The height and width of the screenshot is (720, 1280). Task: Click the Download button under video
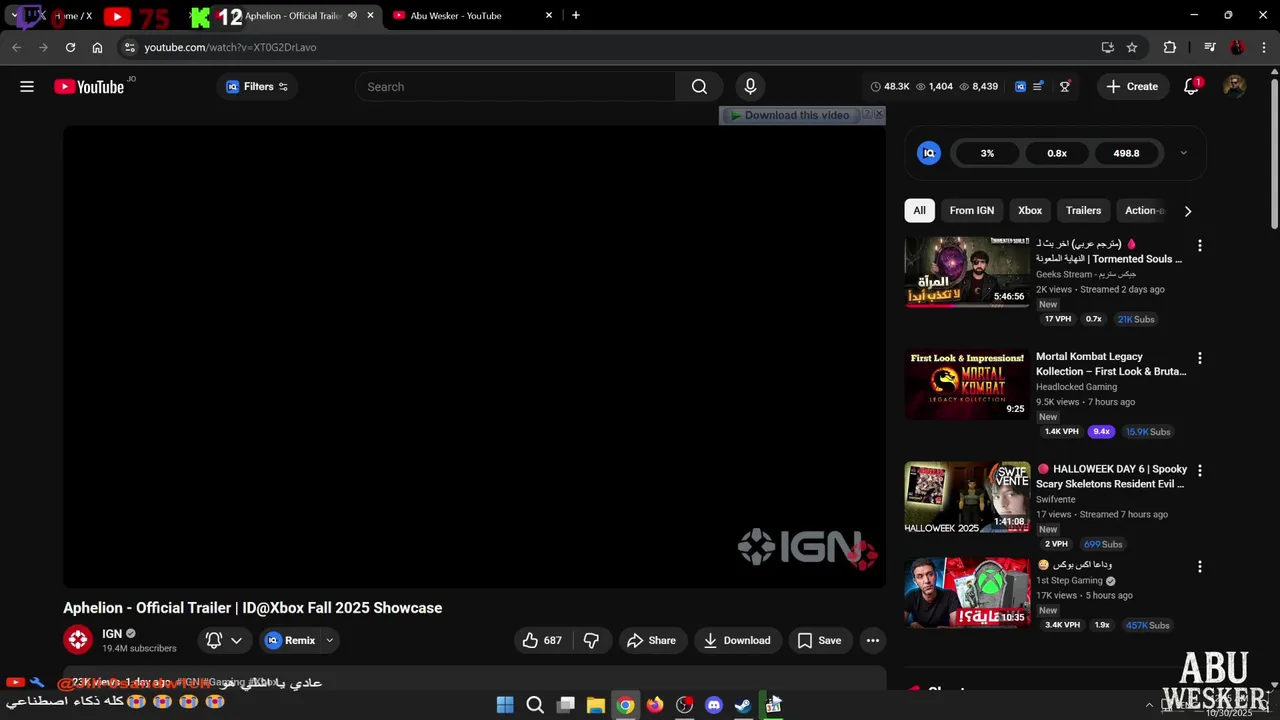tap(737, 641)
